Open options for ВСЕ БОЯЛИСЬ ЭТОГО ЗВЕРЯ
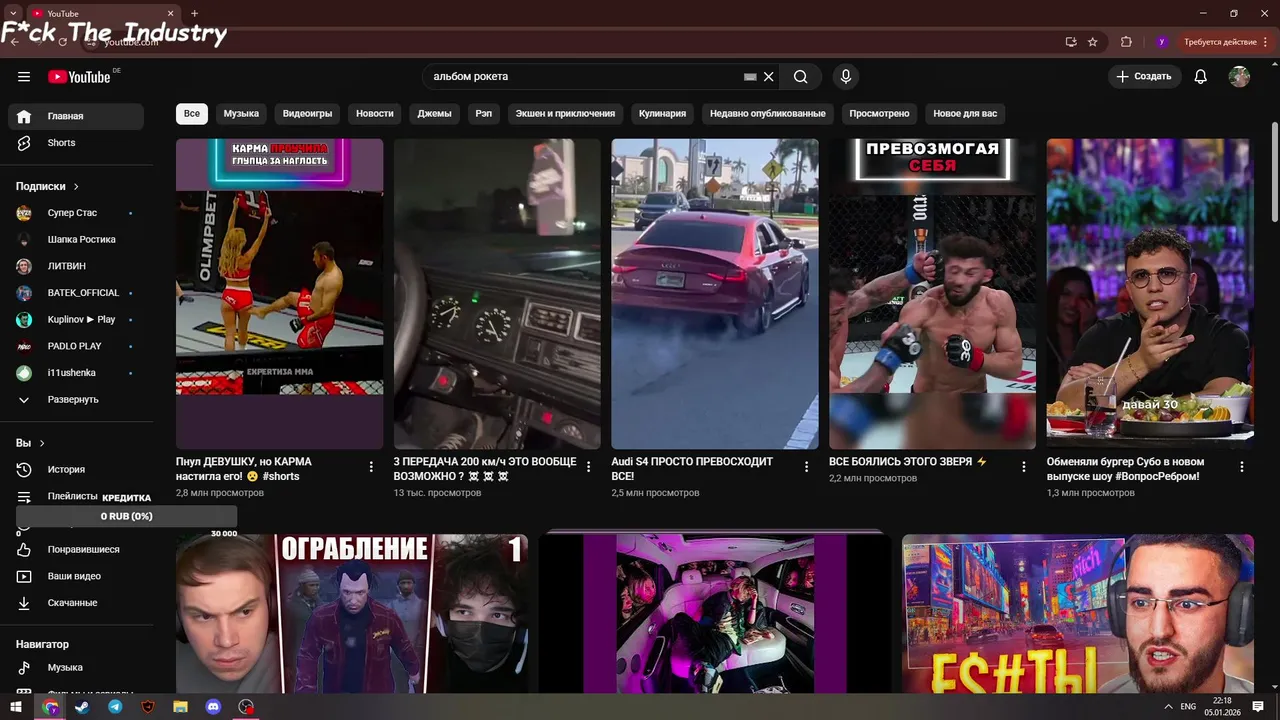 1024,467
